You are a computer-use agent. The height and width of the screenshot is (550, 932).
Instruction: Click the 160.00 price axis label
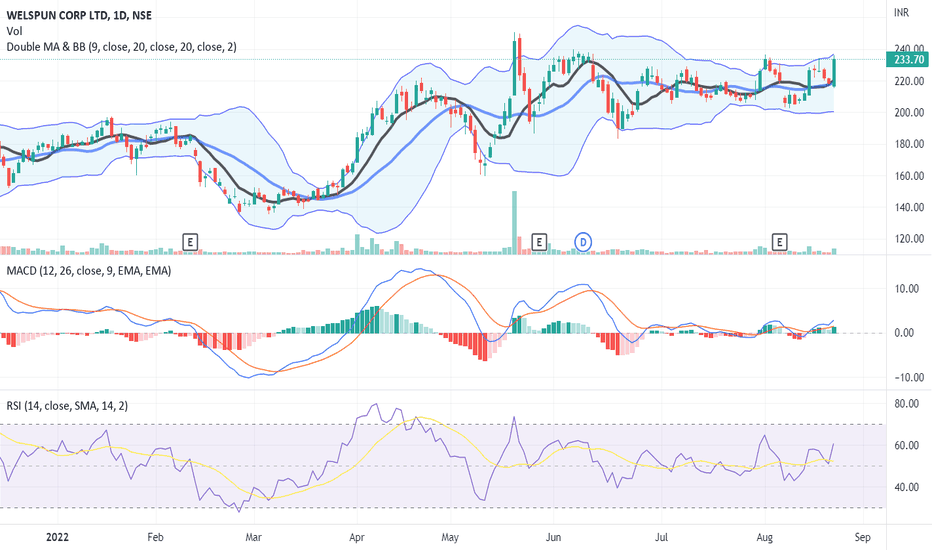[x=909, y=176]
